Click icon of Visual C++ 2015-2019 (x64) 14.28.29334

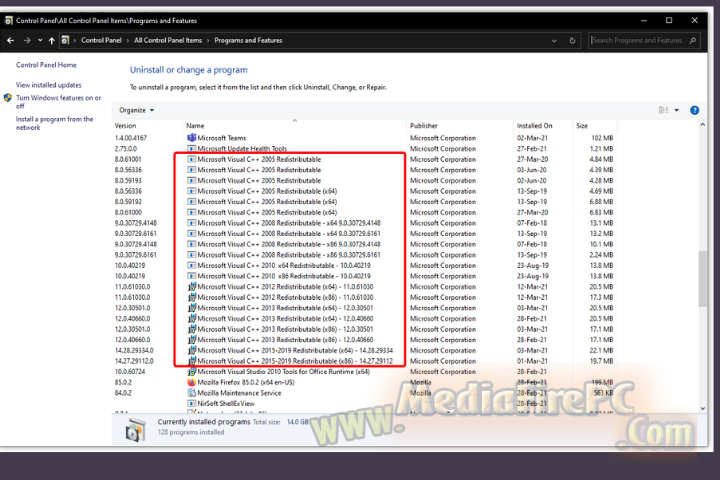191,350
